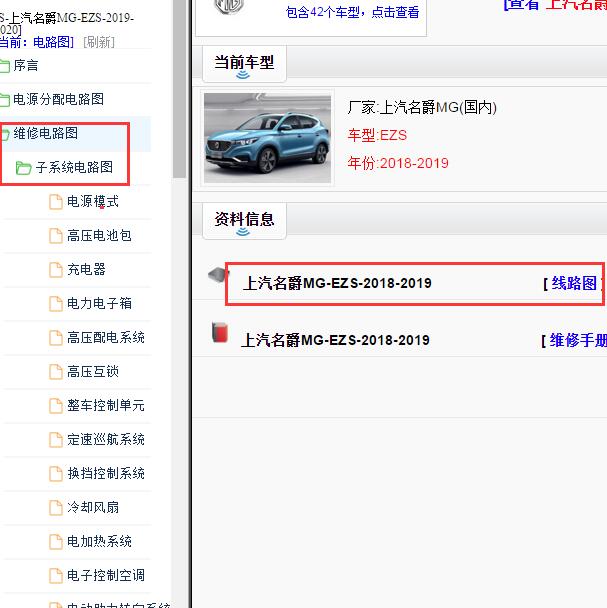This screenshot has height=608, width=607.
Task: Select 整车控制单元 entry
Action: point(106,406)
